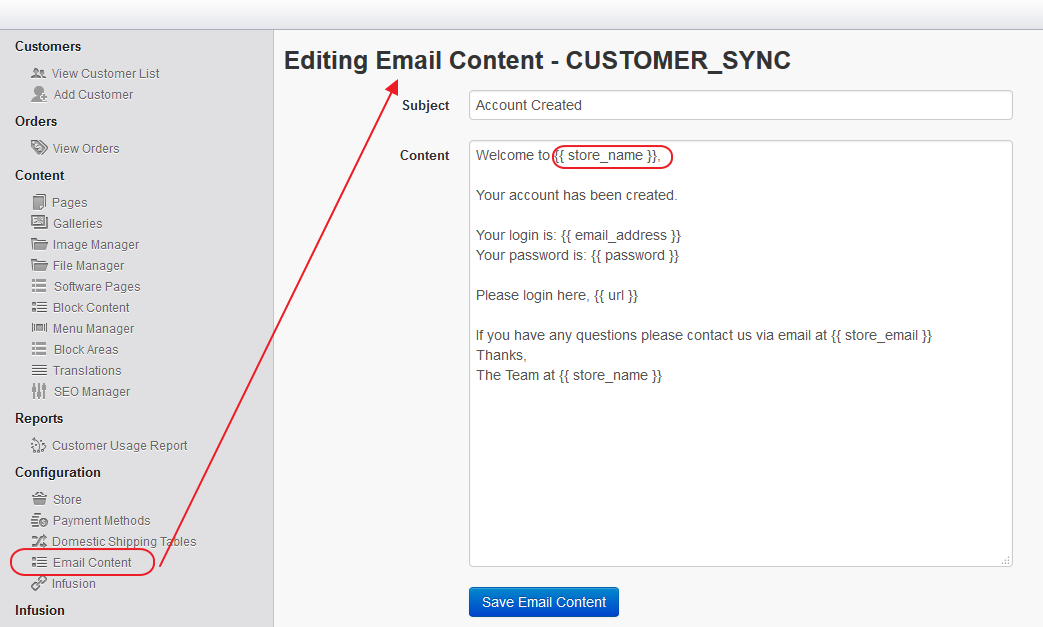Select Email Content in Configuration

tap(92, 563)
